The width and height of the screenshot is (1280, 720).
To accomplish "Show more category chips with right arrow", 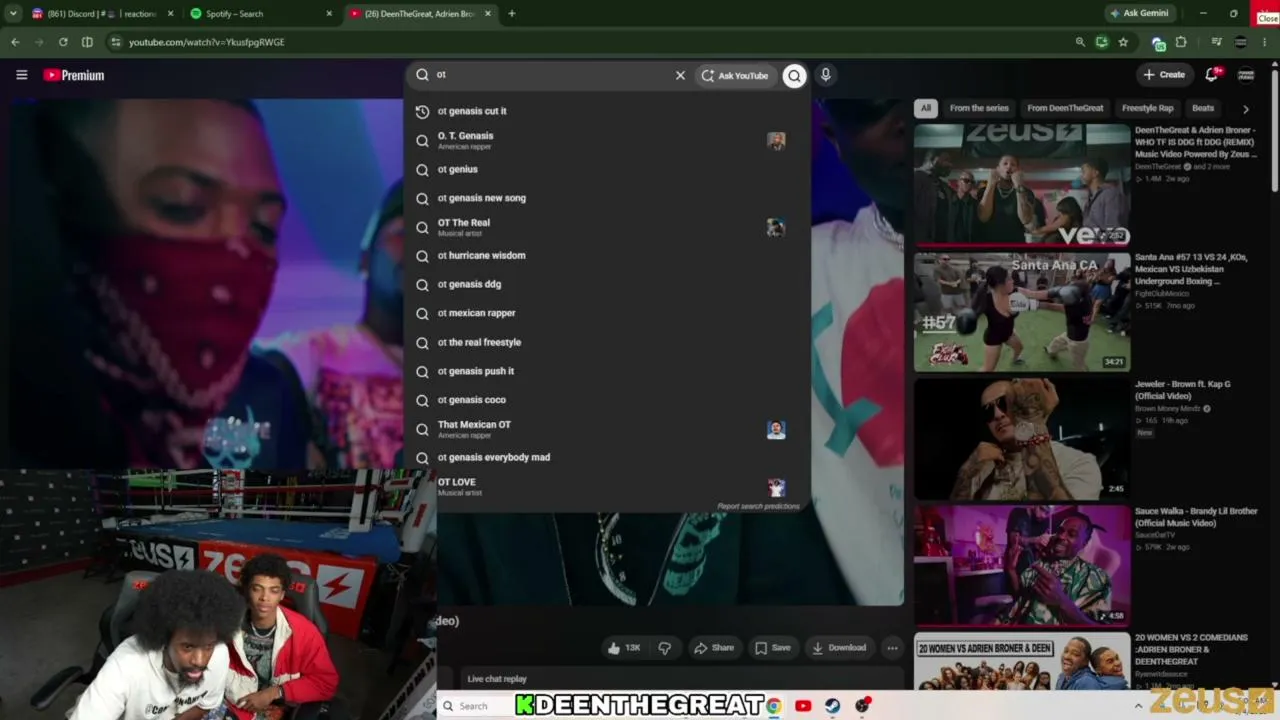I will click(1246, 108).
